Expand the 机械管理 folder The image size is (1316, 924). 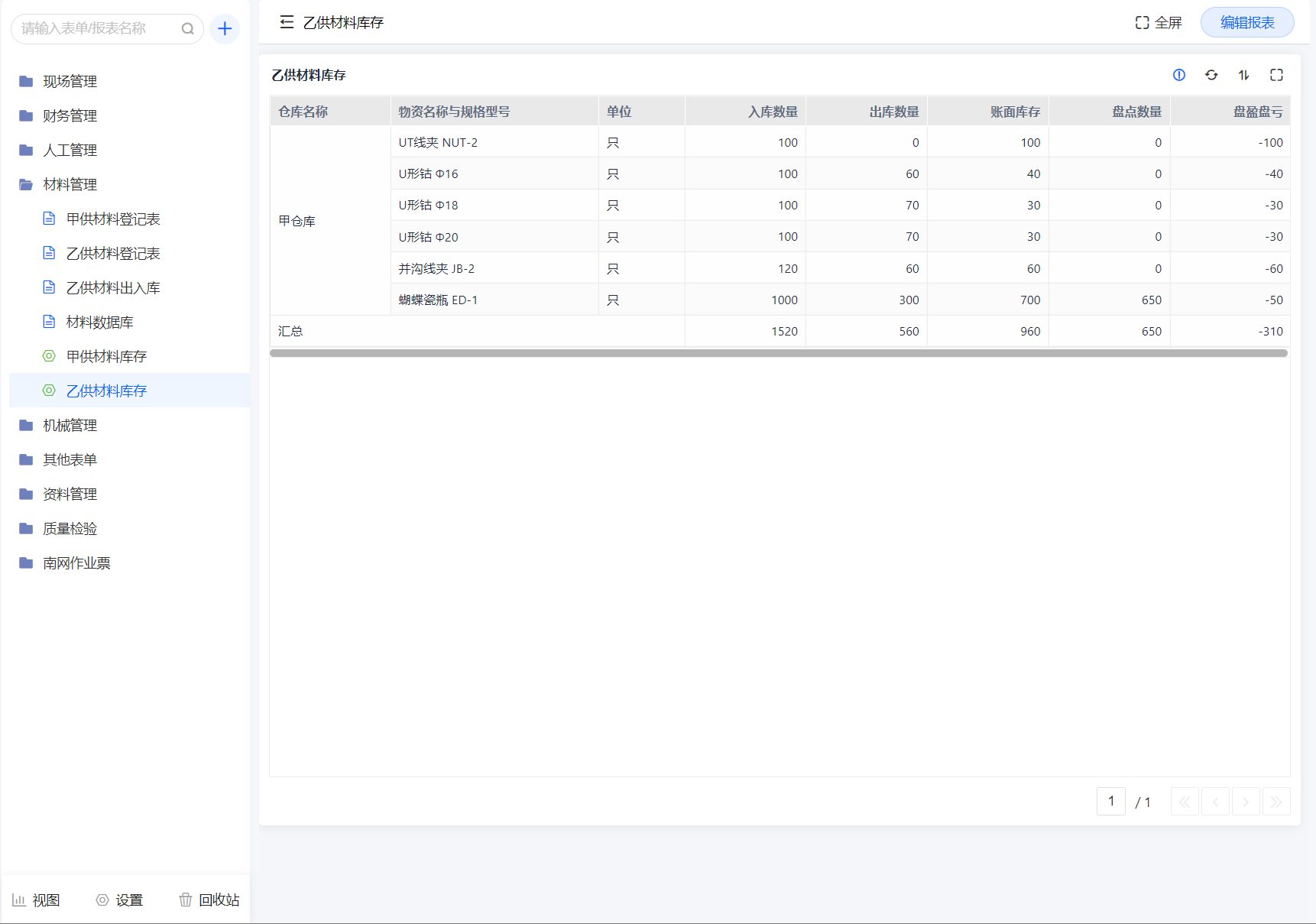(x=70, y=425)
